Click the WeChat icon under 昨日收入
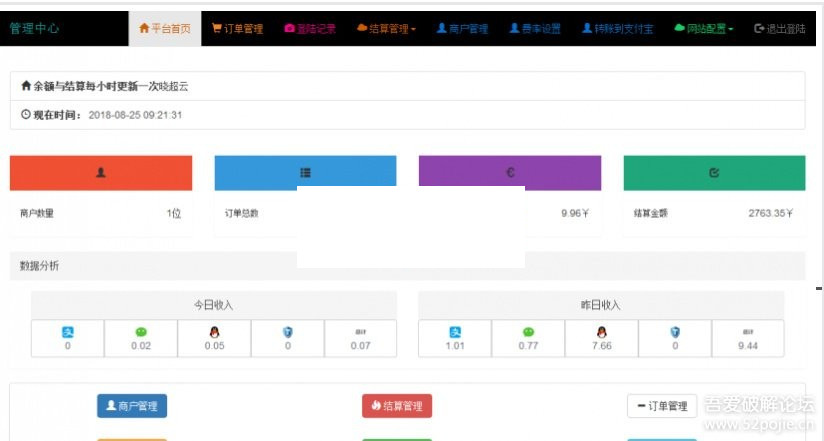824x441 pixels. coord(528,332)
